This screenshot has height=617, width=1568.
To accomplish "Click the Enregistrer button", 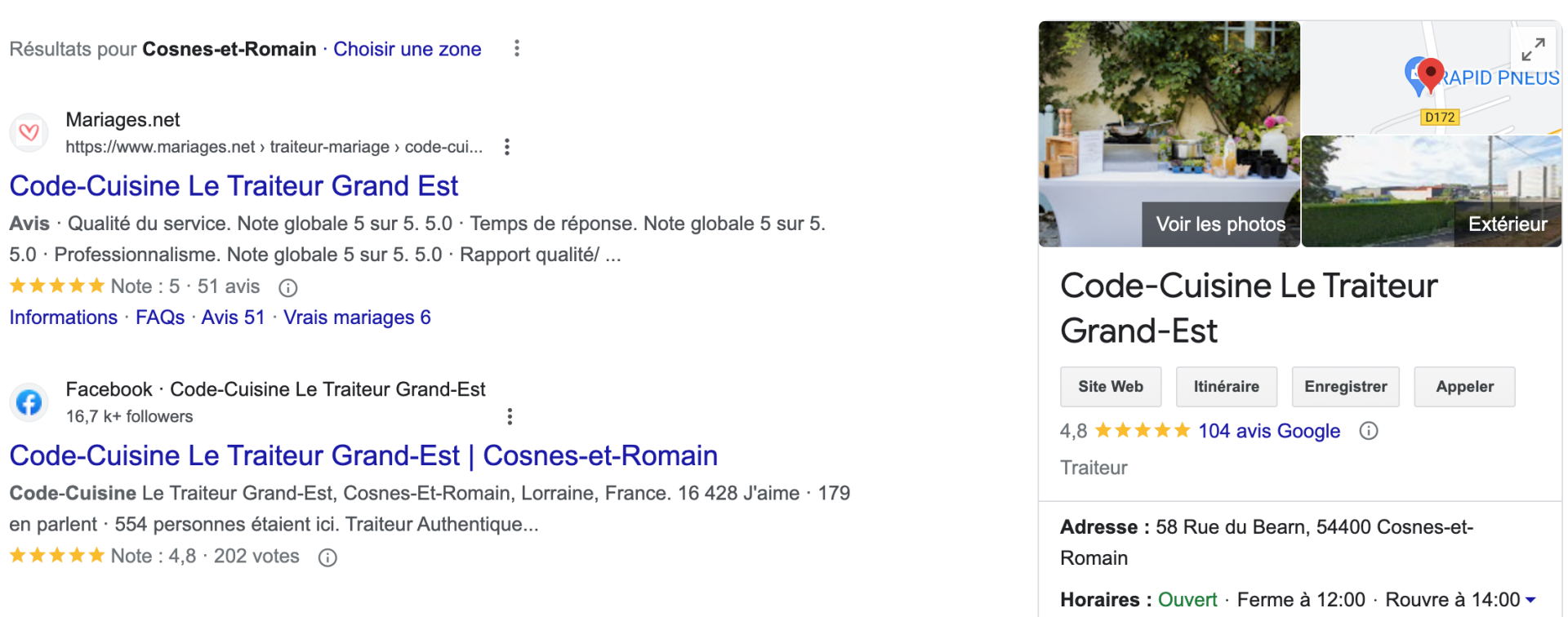I will click(x=1345, y=387).
